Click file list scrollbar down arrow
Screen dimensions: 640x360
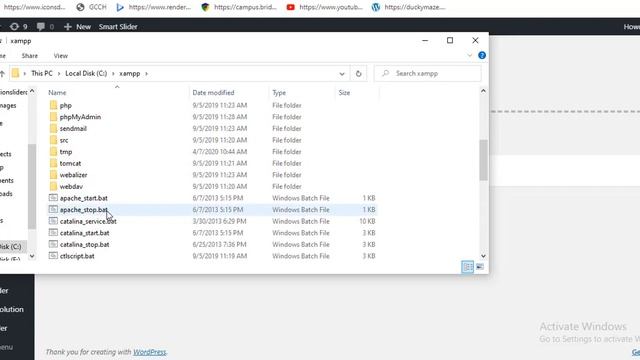tap(483, 256)
